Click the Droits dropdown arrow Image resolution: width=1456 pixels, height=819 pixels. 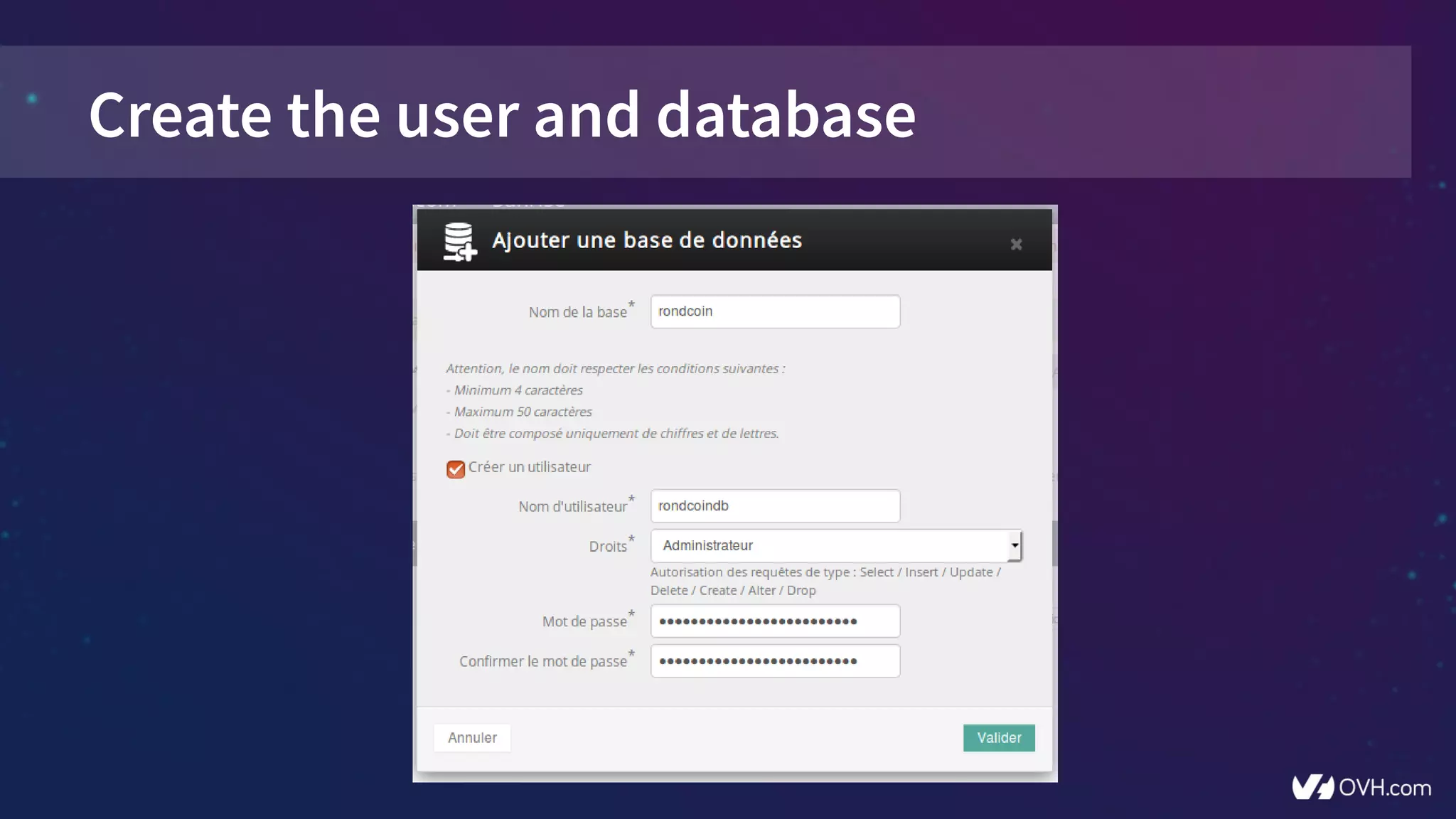1015,546
